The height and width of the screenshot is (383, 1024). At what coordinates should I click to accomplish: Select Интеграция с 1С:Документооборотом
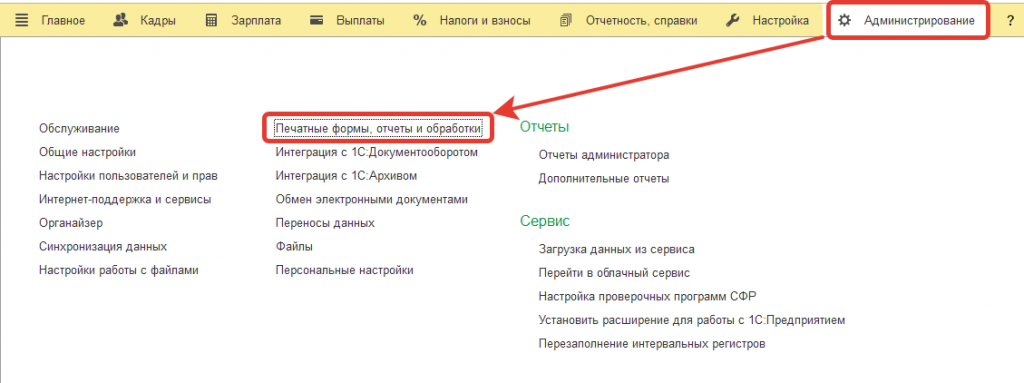coord(377,152)
